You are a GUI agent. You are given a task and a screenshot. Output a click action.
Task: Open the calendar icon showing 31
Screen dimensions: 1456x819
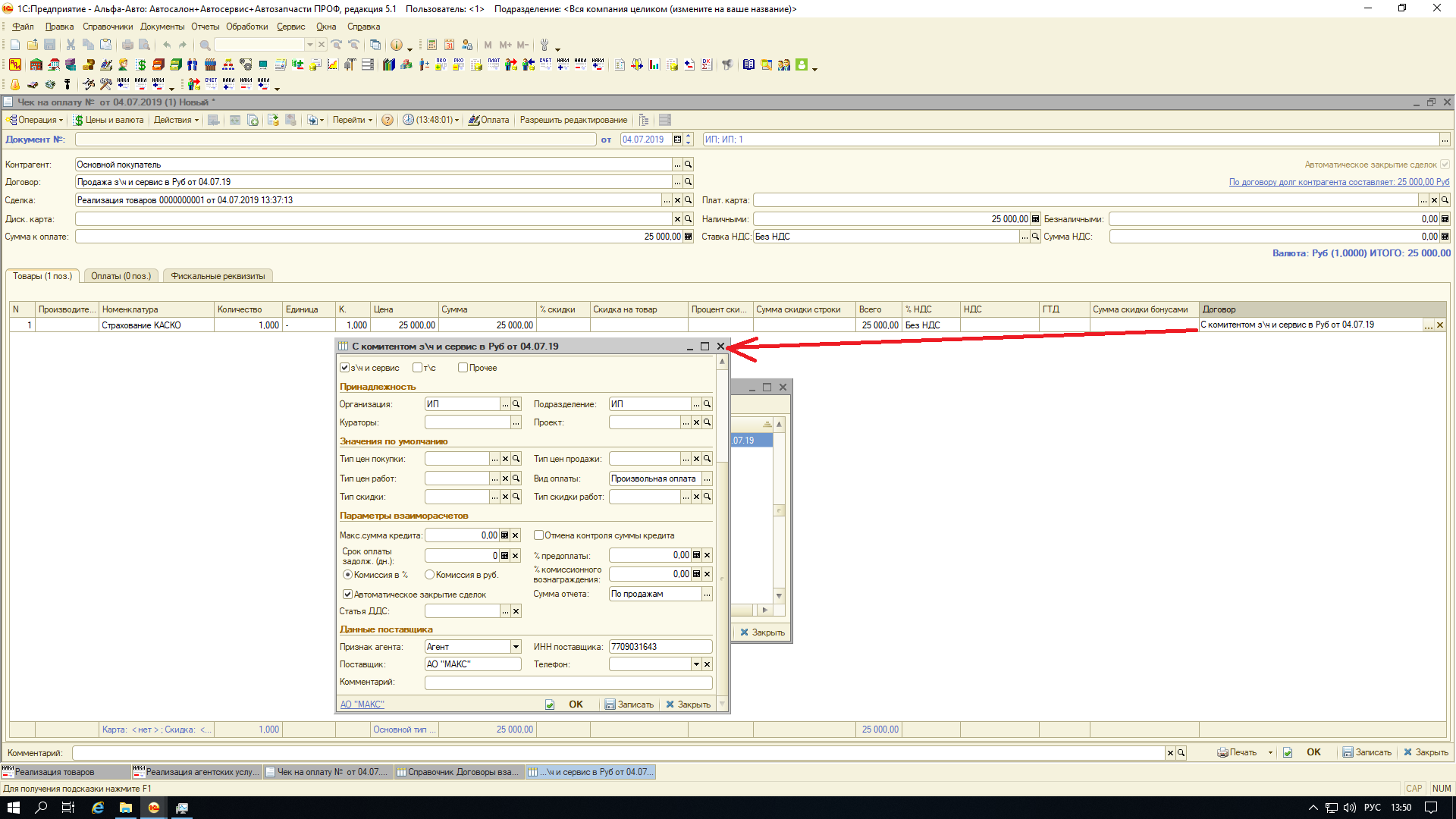(450, 45)
